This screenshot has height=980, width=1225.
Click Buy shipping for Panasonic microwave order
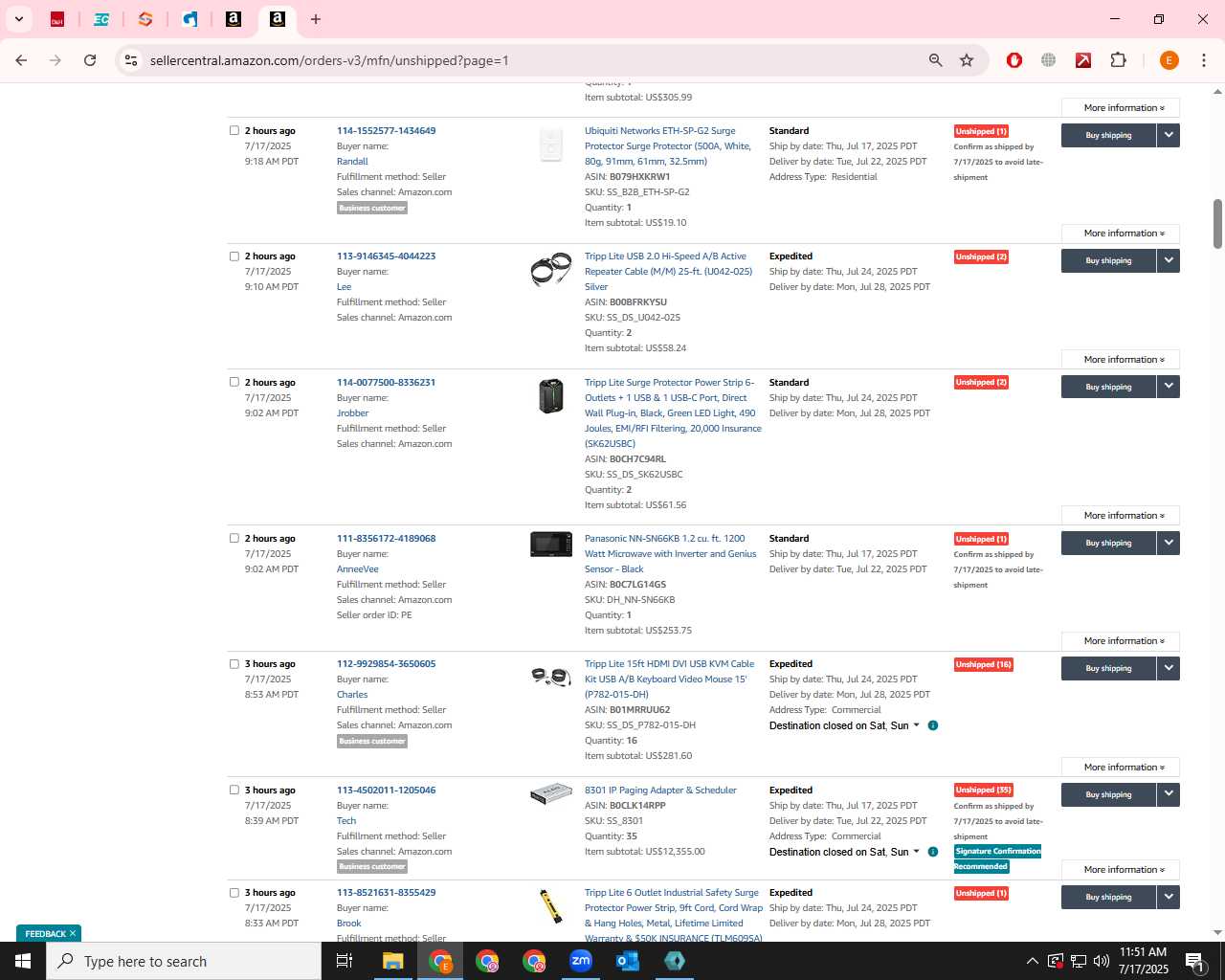coord(1108,543)
